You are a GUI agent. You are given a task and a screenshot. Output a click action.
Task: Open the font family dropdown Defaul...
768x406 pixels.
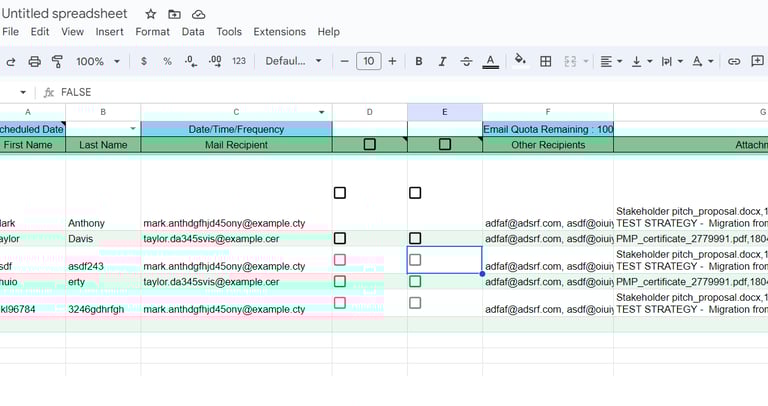coord(293,61)
